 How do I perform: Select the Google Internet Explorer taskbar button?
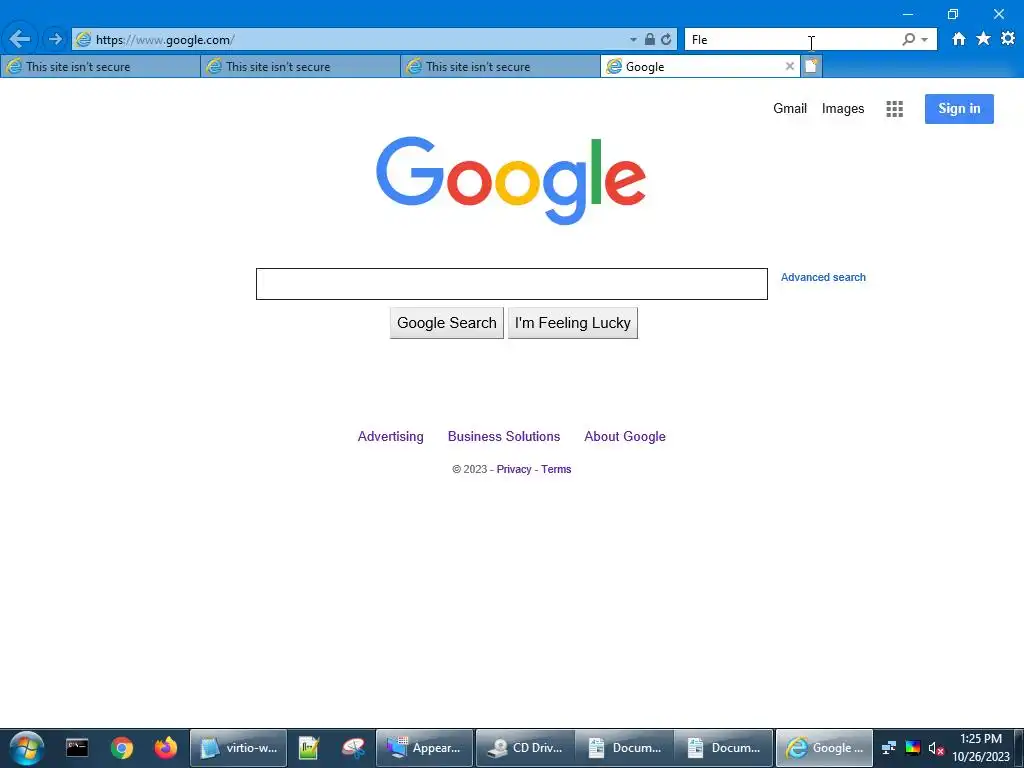coord(824,748)
